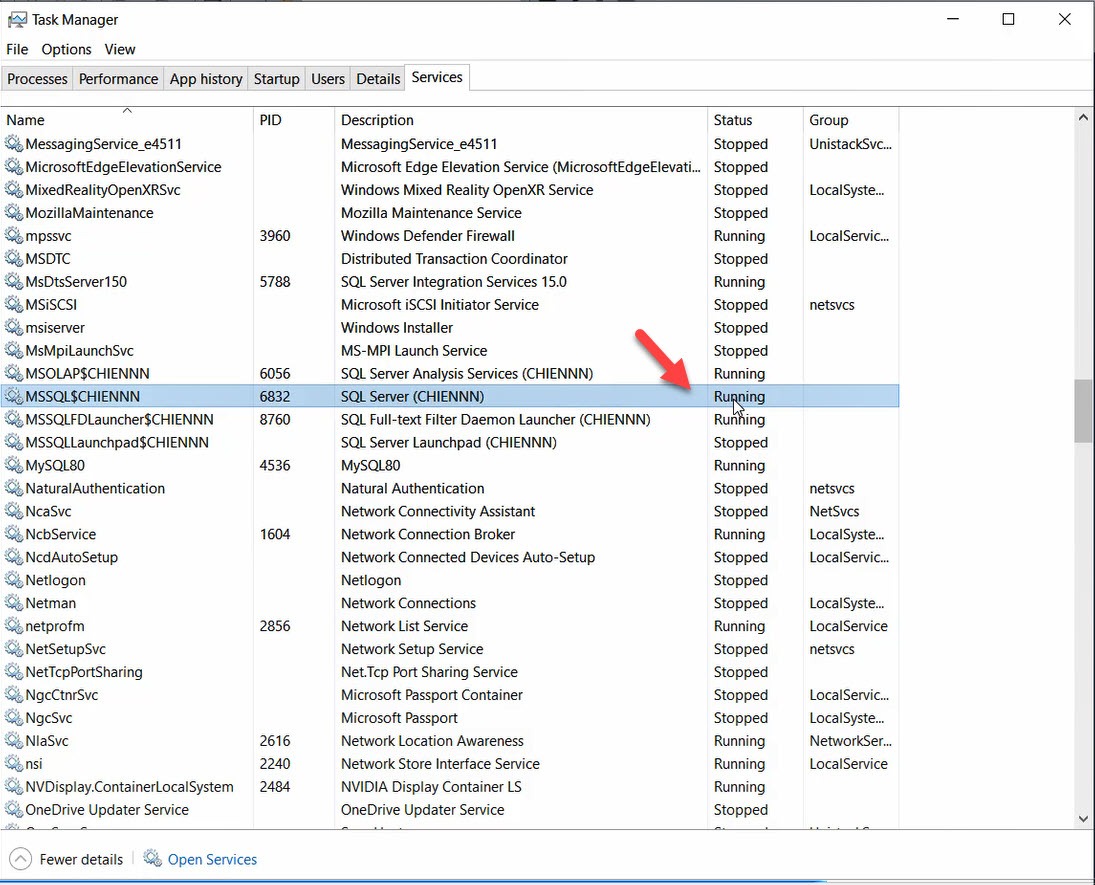This screenshot has width=1095, height=885.
Task: Click PID 4536 cell
Action: click(x=275, y=465)
